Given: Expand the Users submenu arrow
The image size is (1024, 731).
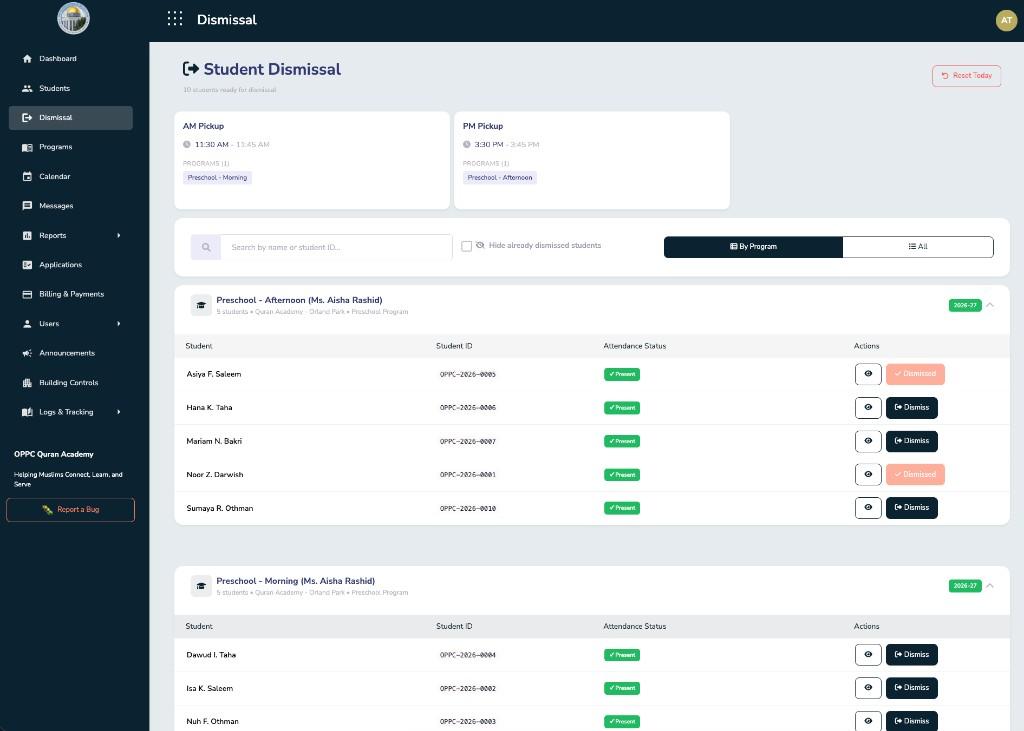Looking at the screenshot, I should tap(118, 324).
